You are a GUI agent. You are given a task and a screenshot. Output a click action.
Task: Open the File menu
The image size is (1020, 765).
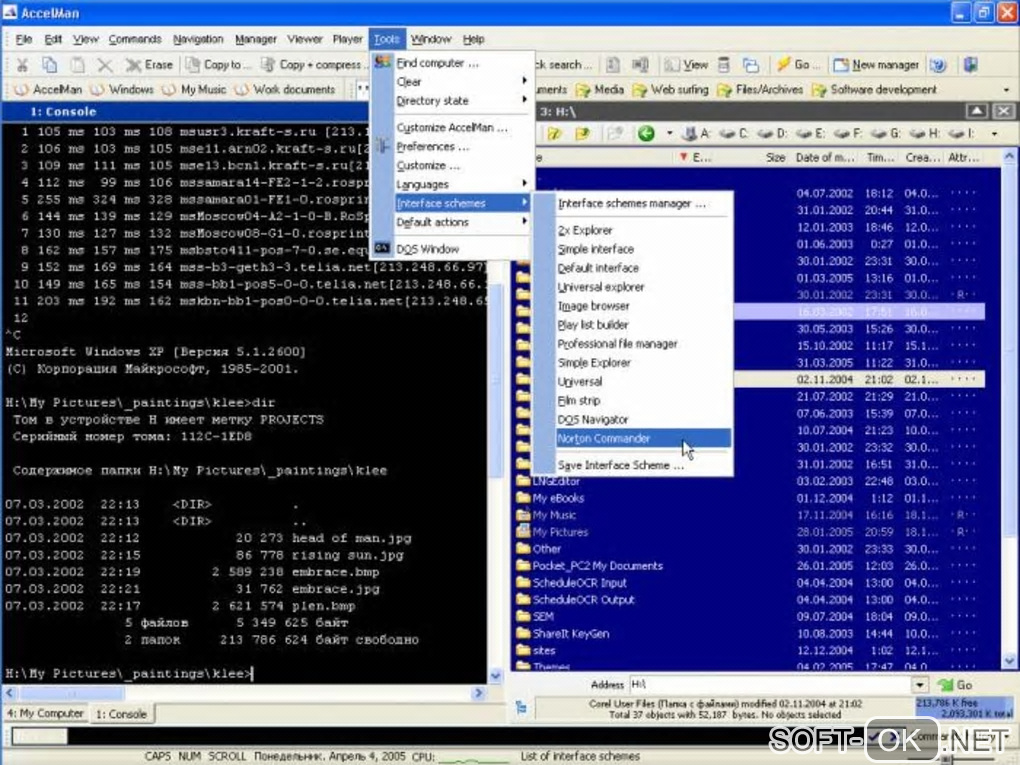pyautogui.click(x=24, y=39)
